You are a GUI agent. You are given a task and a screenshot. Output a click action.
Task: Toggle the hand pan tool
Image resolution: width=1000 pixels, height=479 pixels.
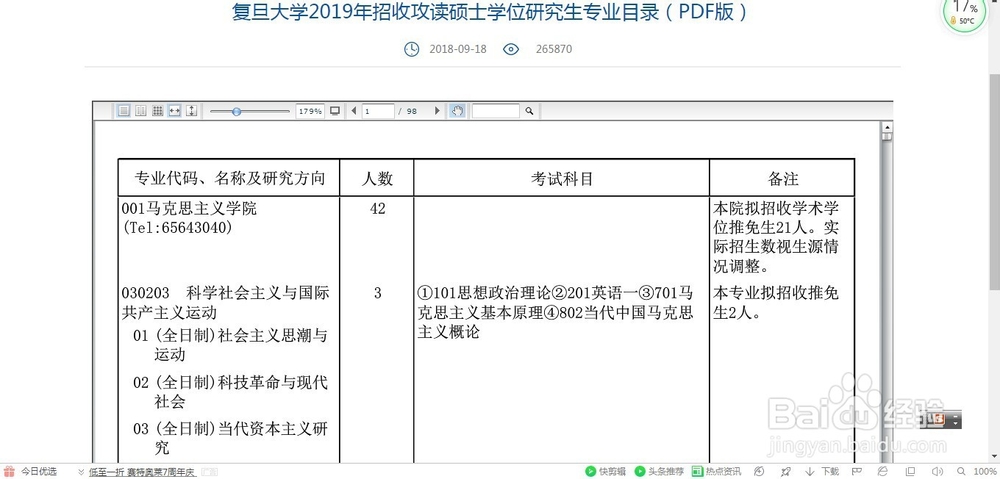(457, 111)
